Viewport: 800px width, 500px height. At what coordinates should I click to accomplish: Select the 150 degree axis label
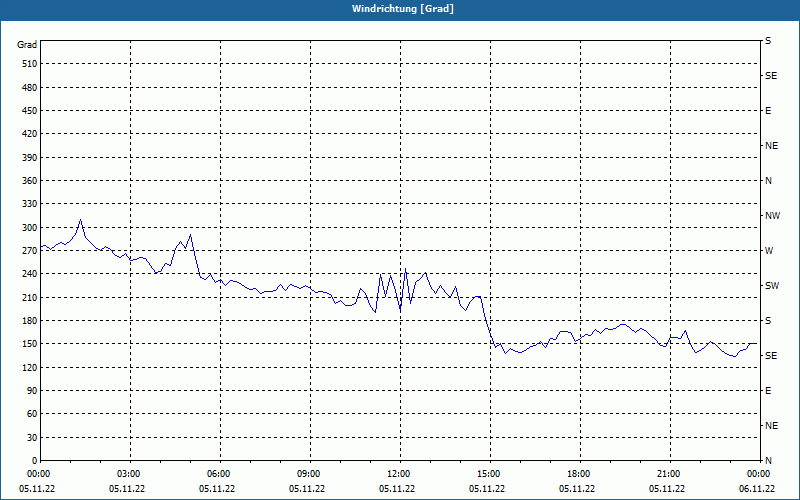pyautogui.click(x=30, y=344)
